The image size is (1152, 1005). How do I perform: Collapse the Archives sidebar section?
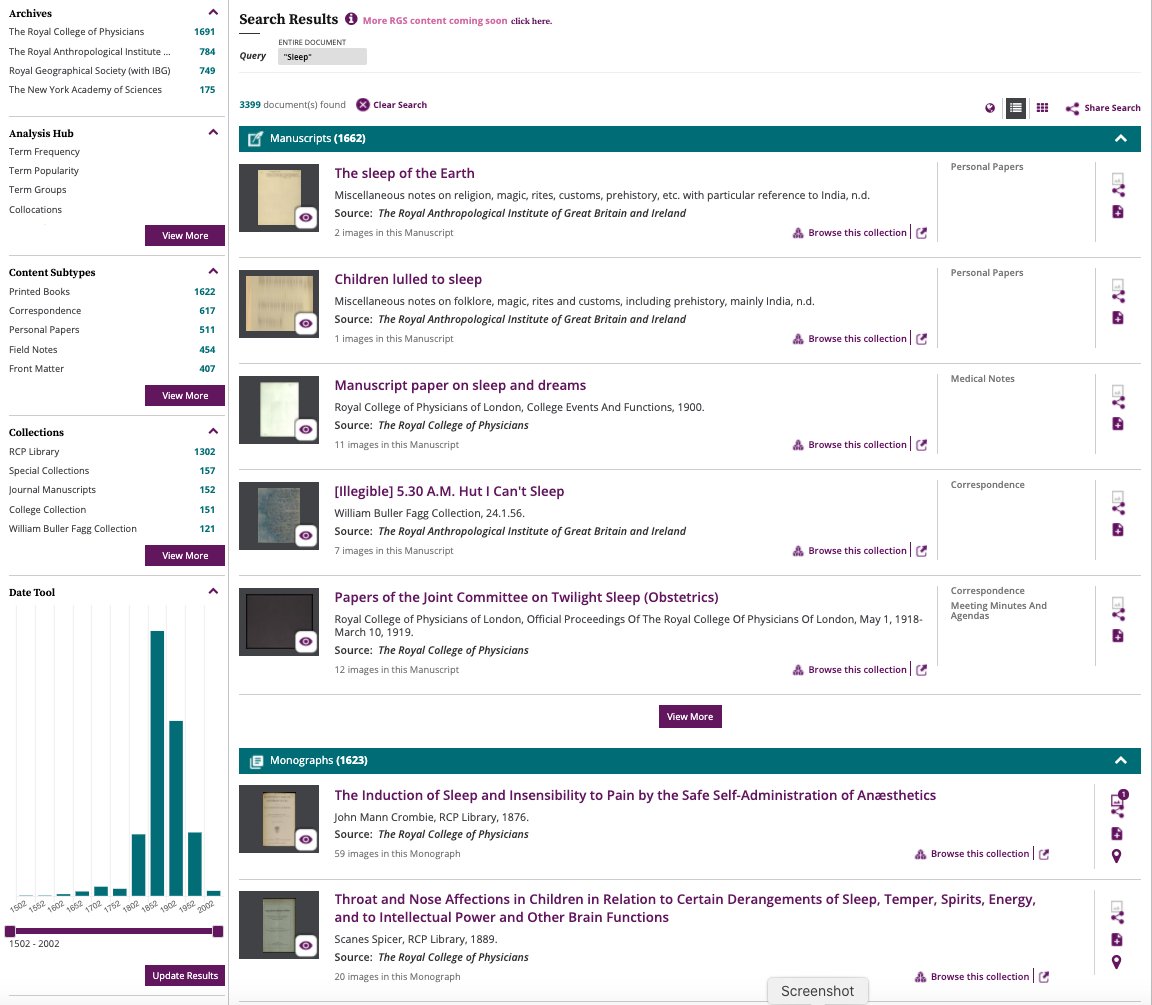pos(213,12)
